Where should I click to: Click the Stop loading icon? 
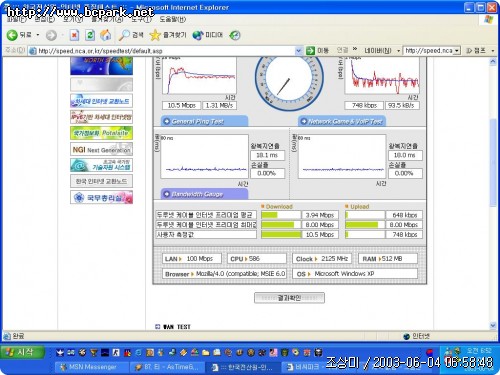[x=74, y=35]
